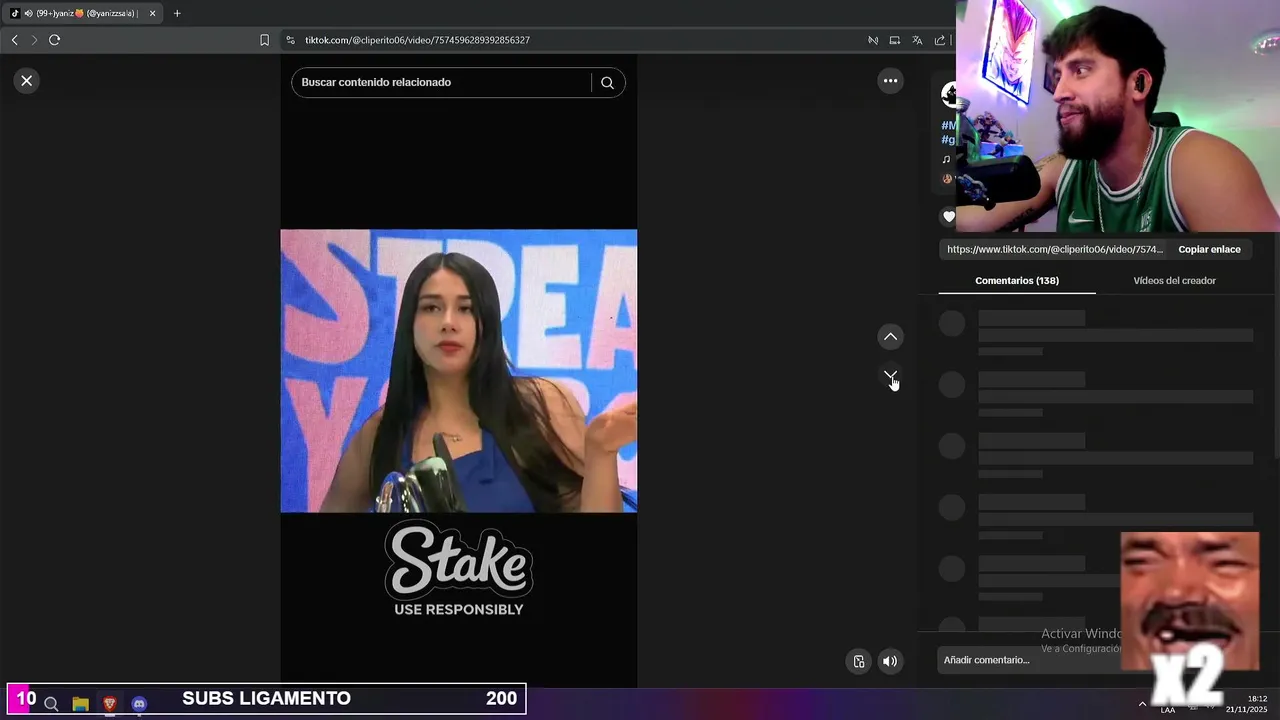
Task: Click the tiktok.com URL in address bar
Action: pos(417,40)
